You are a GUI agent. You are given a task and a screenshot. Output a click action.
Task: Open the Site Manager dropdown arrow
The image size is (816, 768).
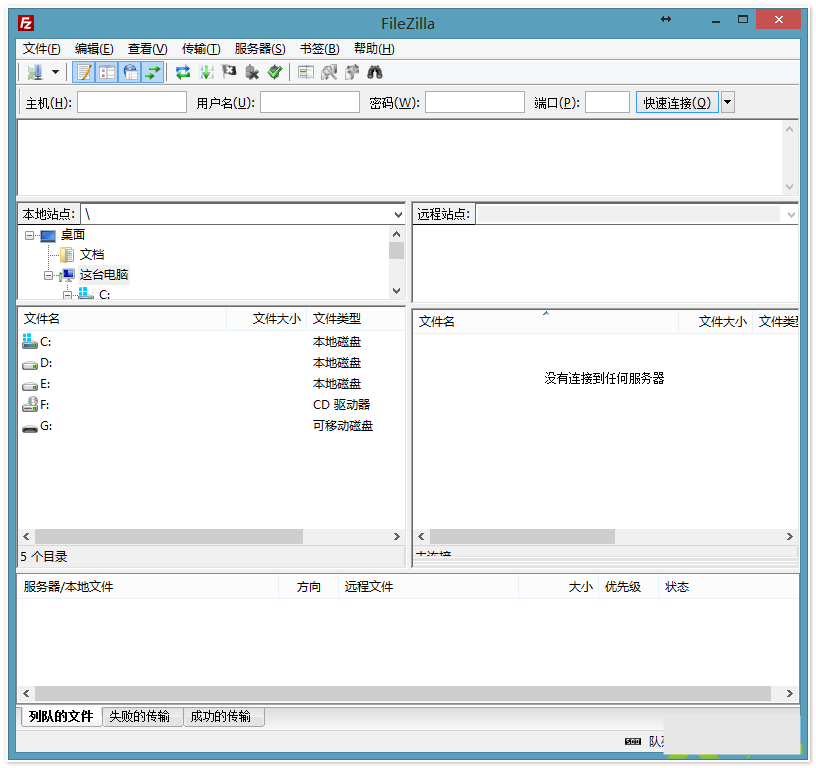point(56,72)
